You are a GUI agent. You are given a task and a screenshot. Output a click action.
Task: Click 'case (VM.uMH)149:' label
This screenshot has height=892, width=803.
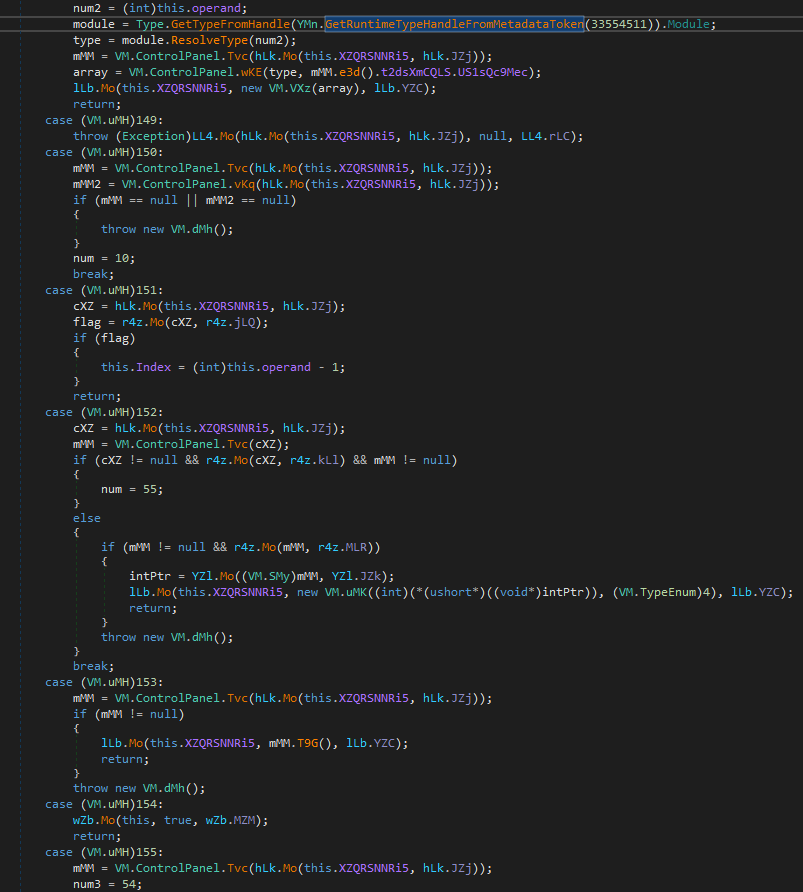104,120
